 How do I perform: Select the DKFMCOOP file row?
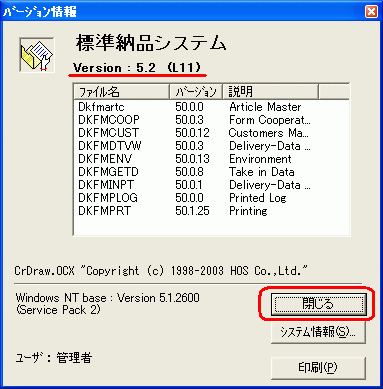(x=211, y=120)
